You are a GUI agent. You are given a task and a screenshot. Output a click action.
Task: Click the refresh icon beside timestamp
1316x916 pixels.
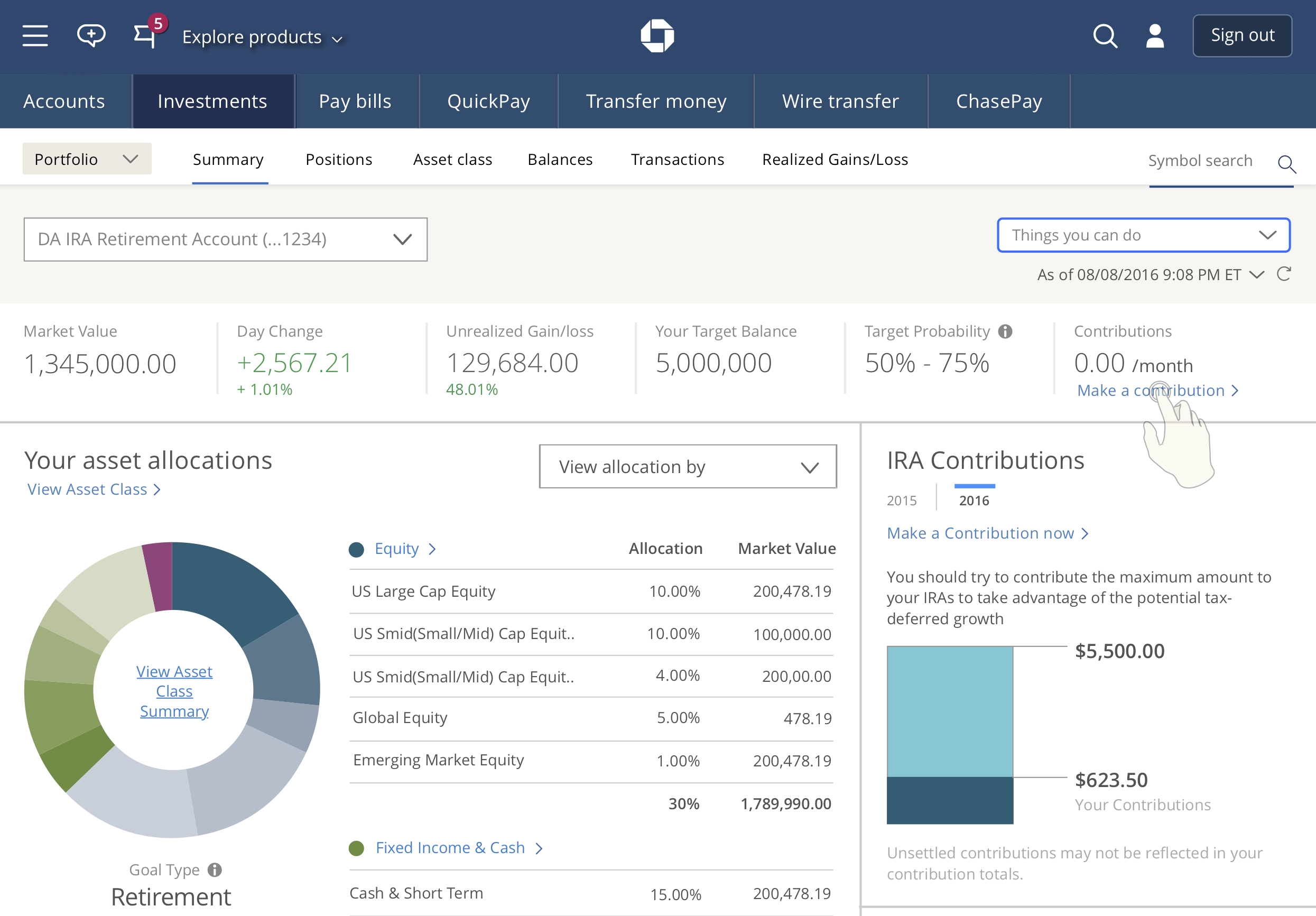(1284, 274)
